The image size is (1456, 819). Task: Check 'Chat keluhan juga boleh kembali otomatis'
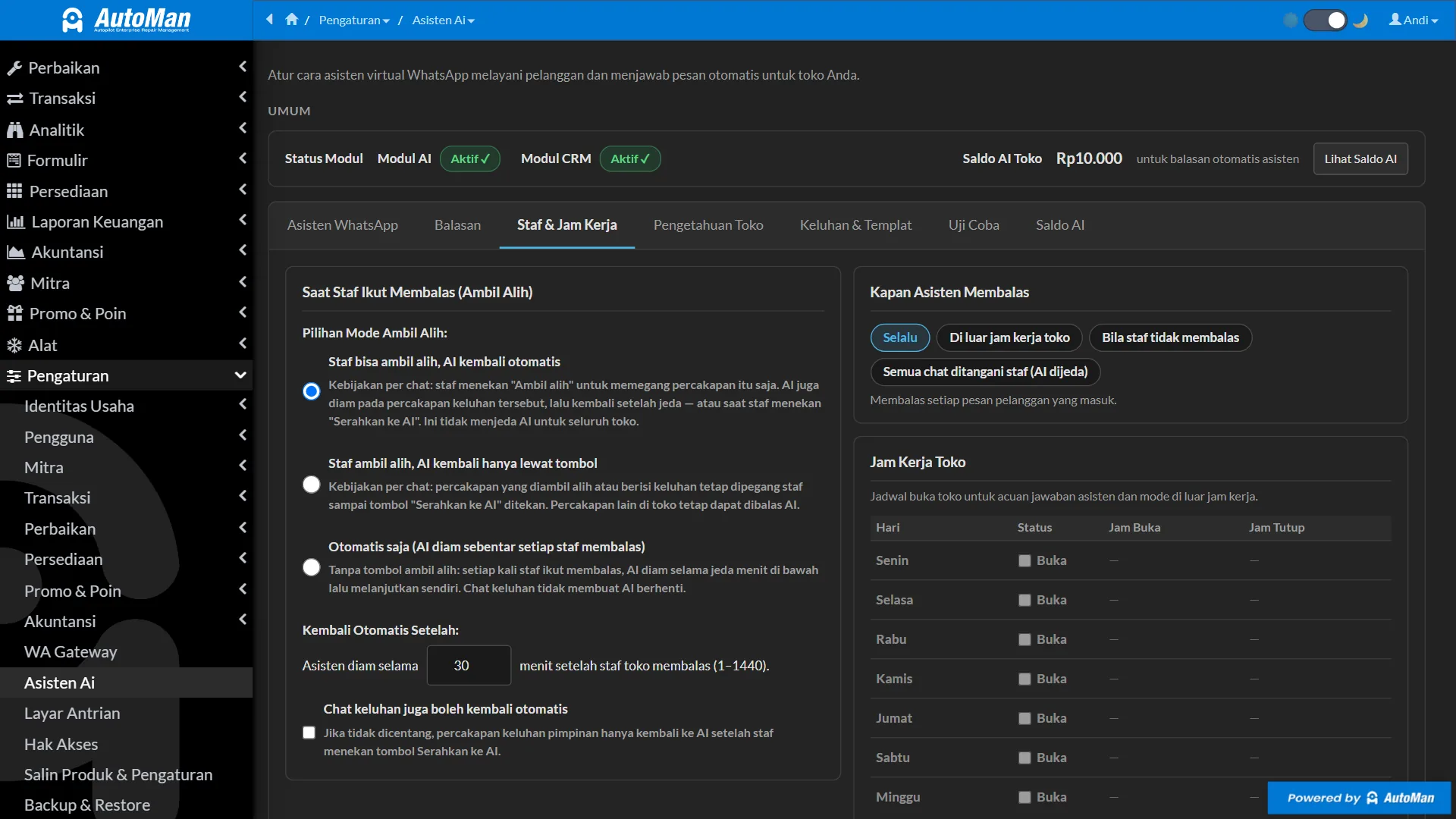(x=309, y=733)
